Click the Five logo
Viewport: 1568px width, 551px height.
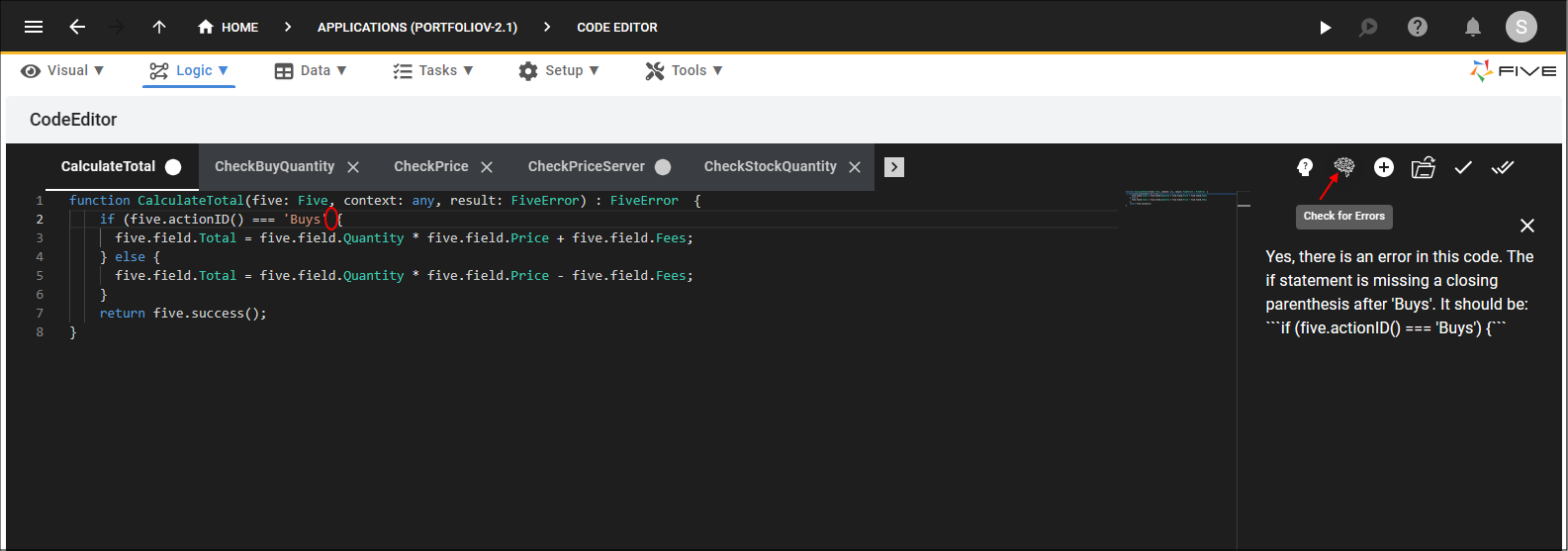(1514, 70)
